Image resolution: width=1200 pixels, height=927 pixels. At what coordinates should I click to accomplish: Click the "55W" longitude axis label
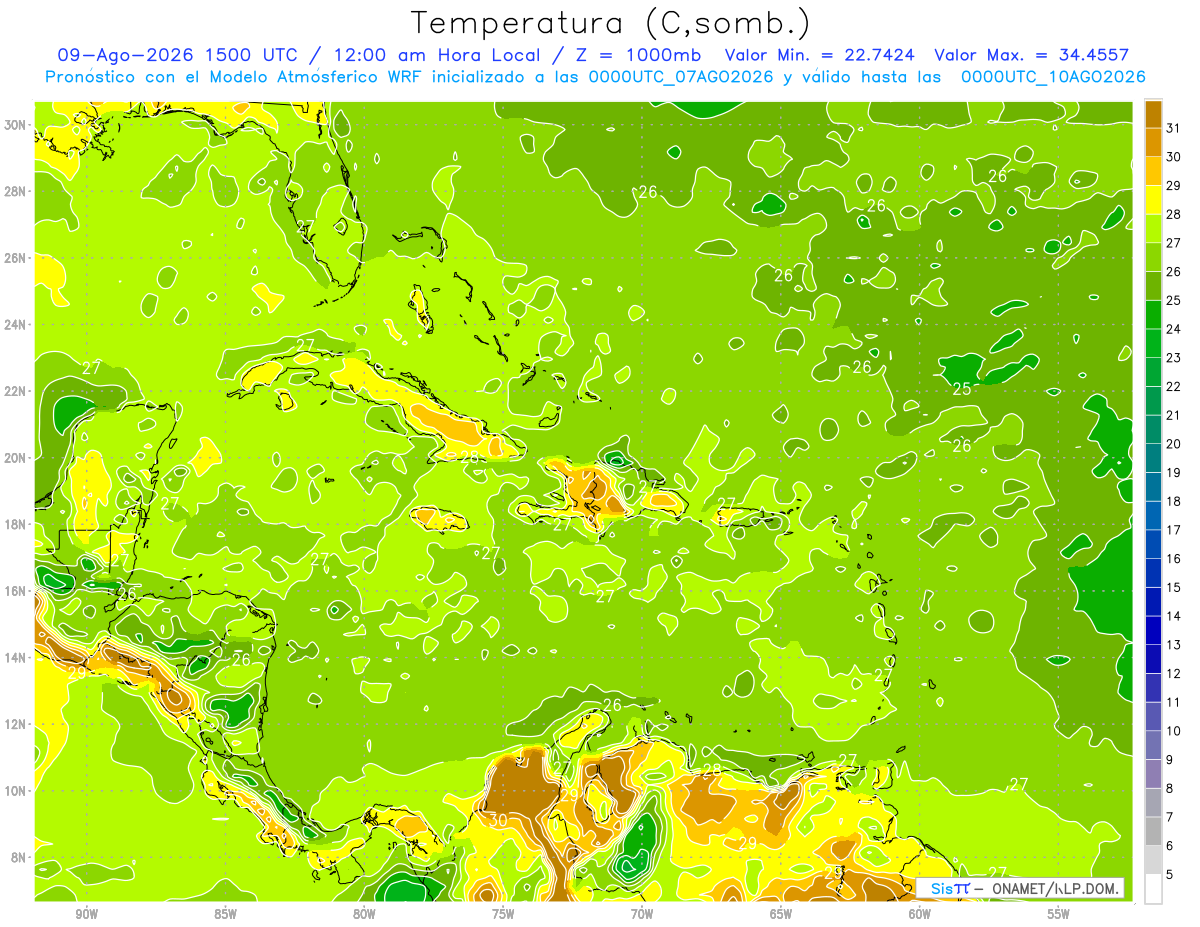point(1059,914)
